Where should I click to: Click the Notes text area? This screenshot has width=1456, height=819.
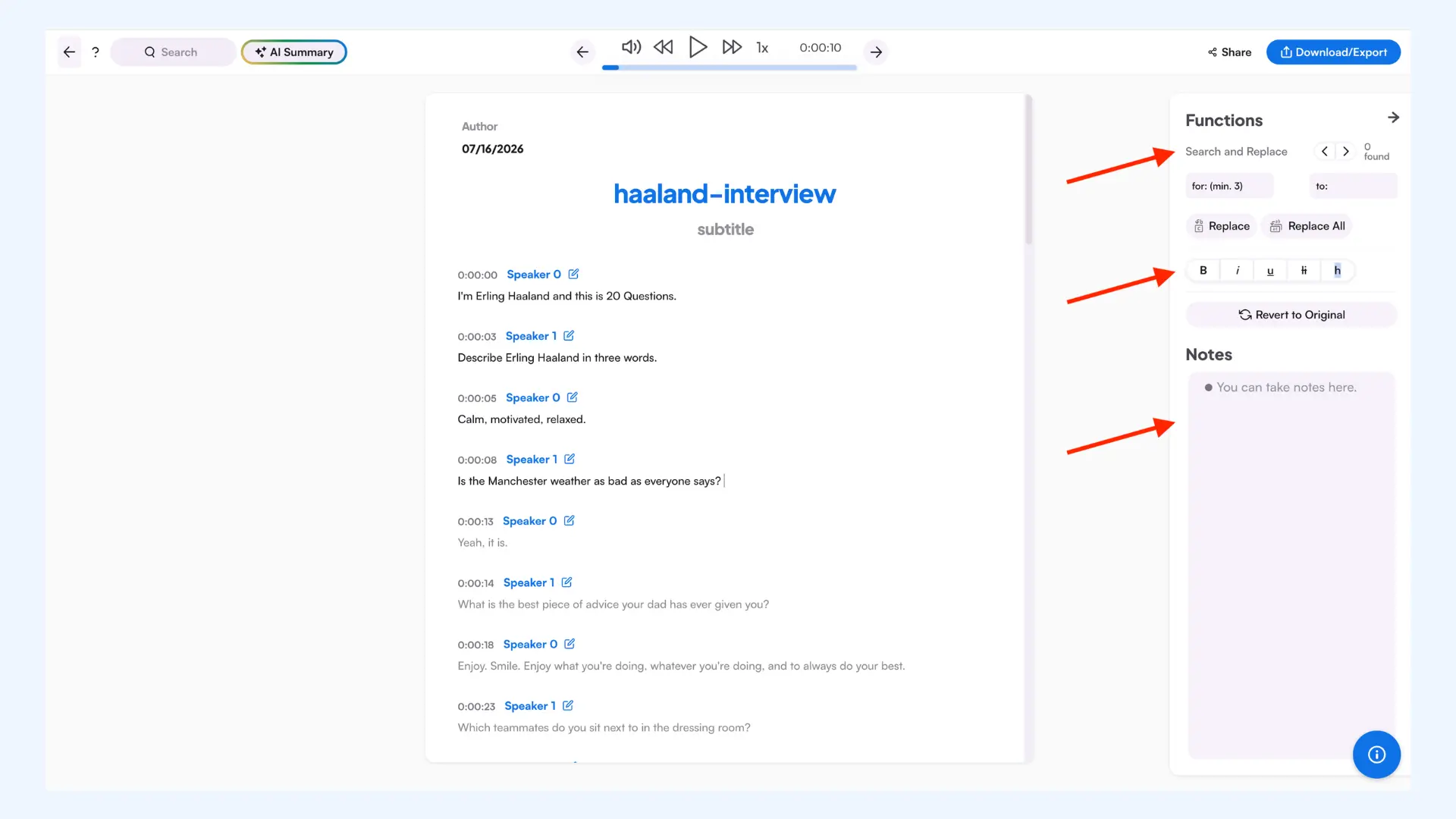[1291, 565]
